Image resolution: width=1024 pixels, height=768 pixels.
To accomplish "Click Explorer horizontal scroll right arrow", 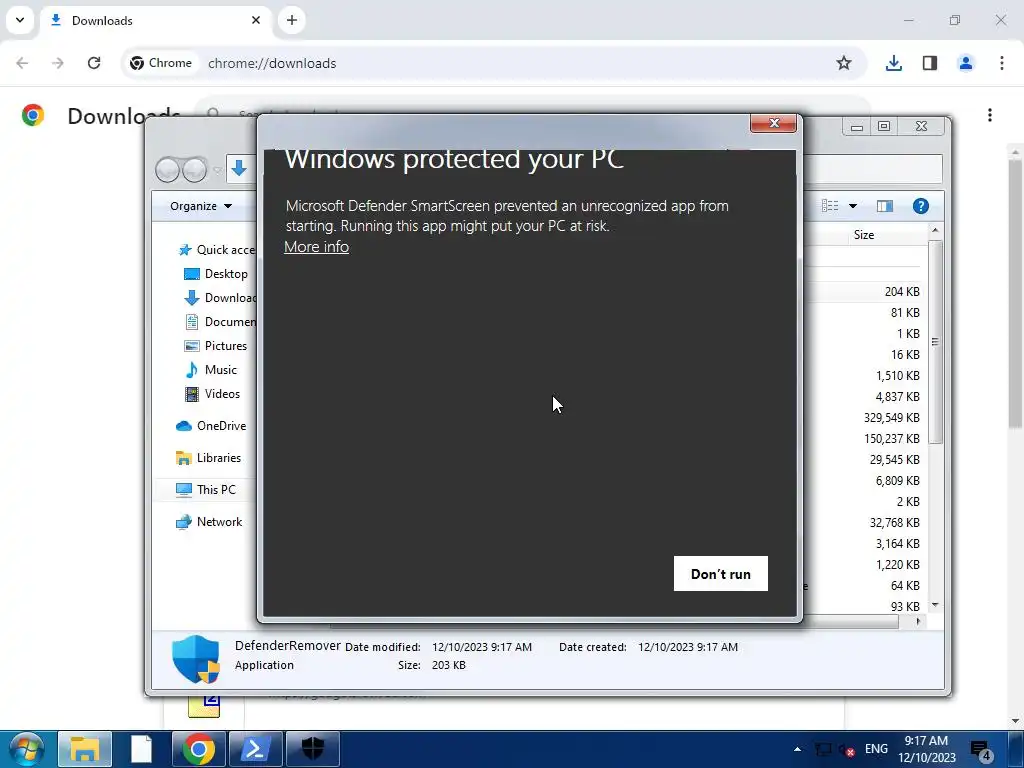I will 919,621.
